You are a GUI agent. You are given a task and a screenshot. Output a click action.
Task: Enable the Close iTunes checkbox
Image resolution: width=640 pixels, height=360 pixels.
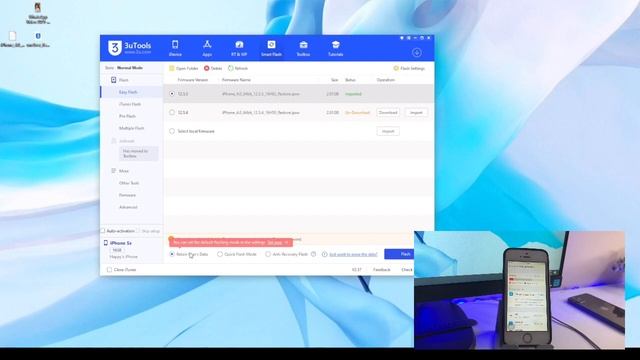(x=109, y=270)
